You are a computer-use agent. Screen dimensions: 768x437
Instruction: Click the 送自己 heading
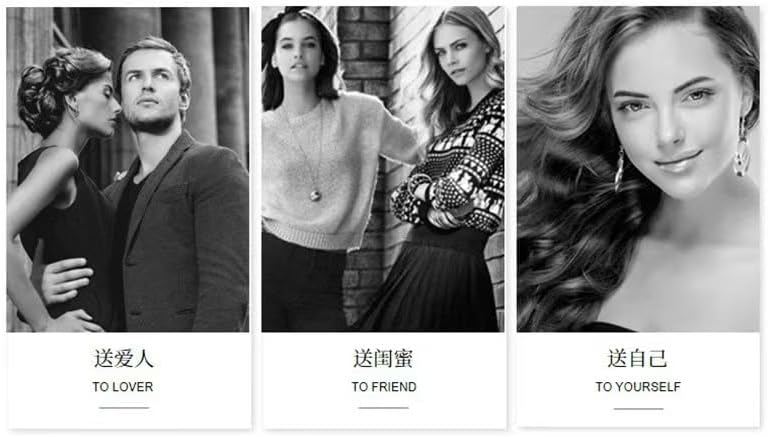pyautogui.click(x=638, y=359)
